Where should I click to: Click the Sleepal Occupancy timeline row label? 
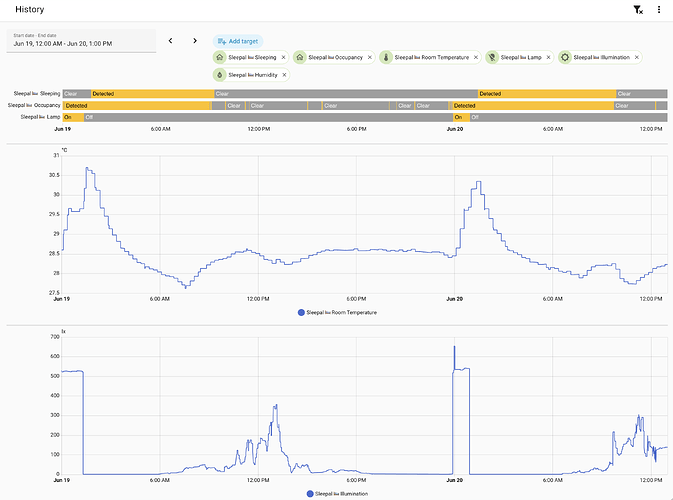point(34,105)
